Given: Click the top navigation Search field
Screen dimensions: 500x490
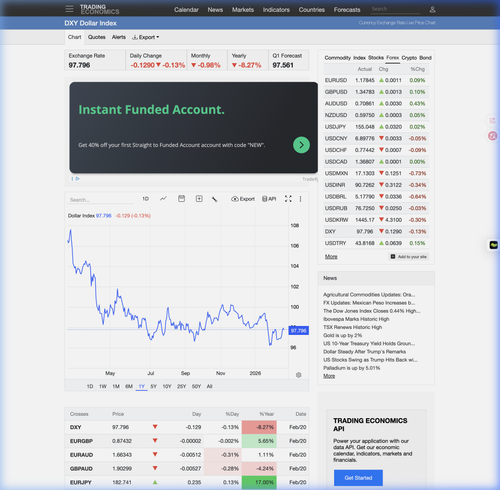Looking at the screenshot, I should tap(395, 9).
